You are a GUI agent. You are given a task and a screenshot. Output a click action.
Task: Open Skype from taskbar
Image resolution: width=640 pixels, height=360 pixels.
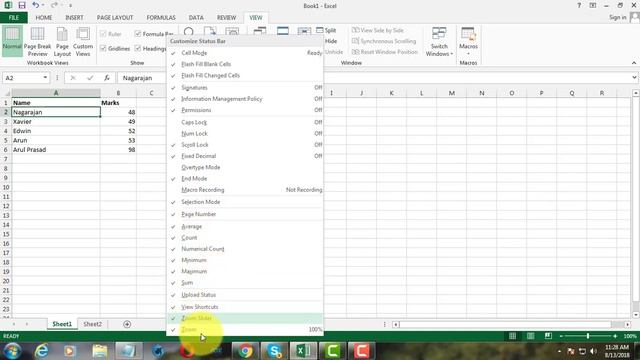pos(274,351)
